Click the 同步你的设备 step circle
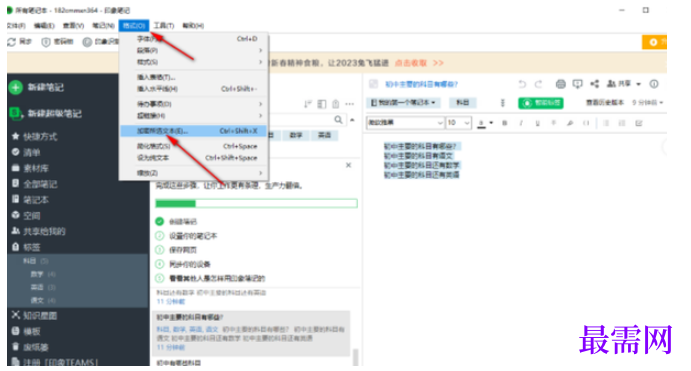Viewport: 691px width, 371px height. coord(160,264)
